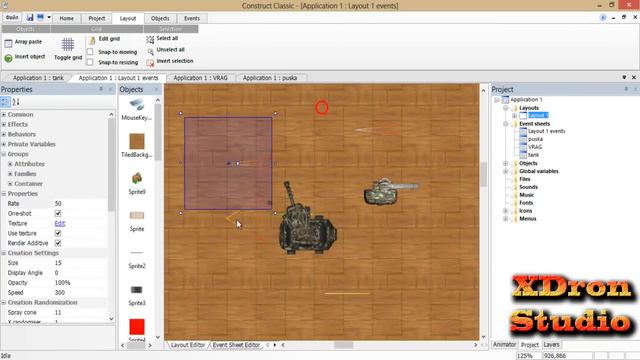
Task: Click the Select all icon
Action: pos(150,40)
